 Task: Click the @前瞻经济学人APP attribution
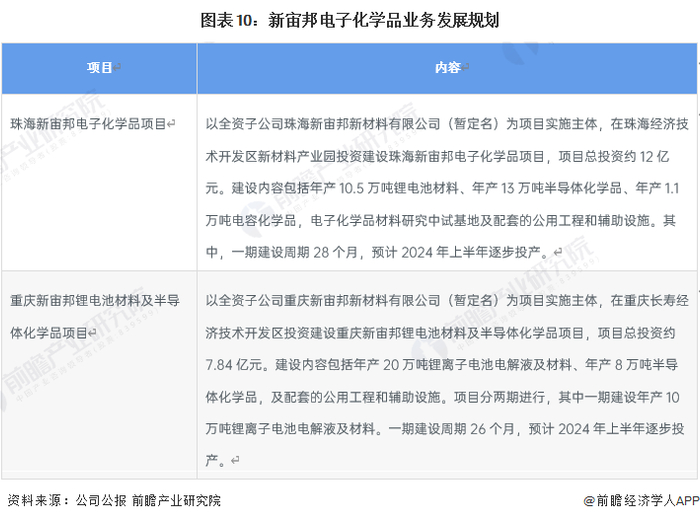(641, 500)
